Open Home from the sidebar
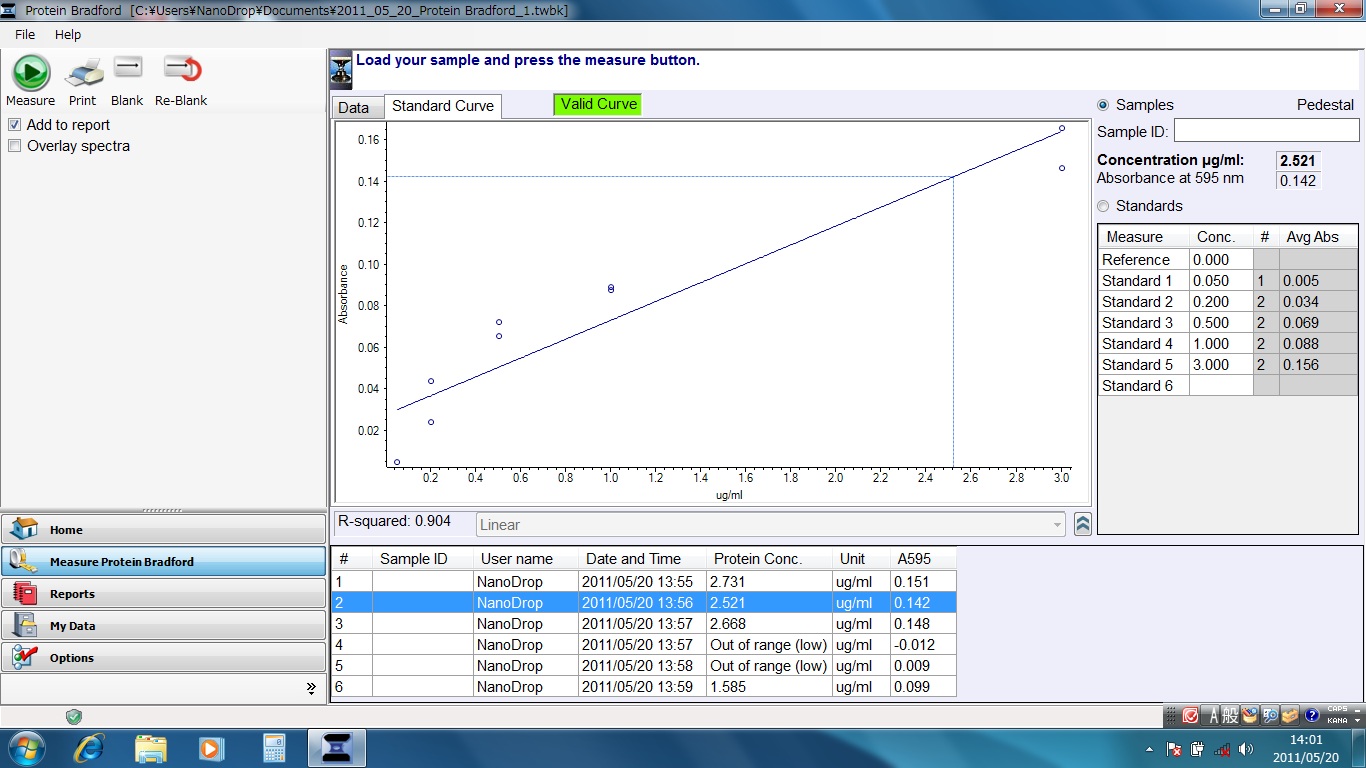Viewport: 1366px width, 768px height. [163, 530]
